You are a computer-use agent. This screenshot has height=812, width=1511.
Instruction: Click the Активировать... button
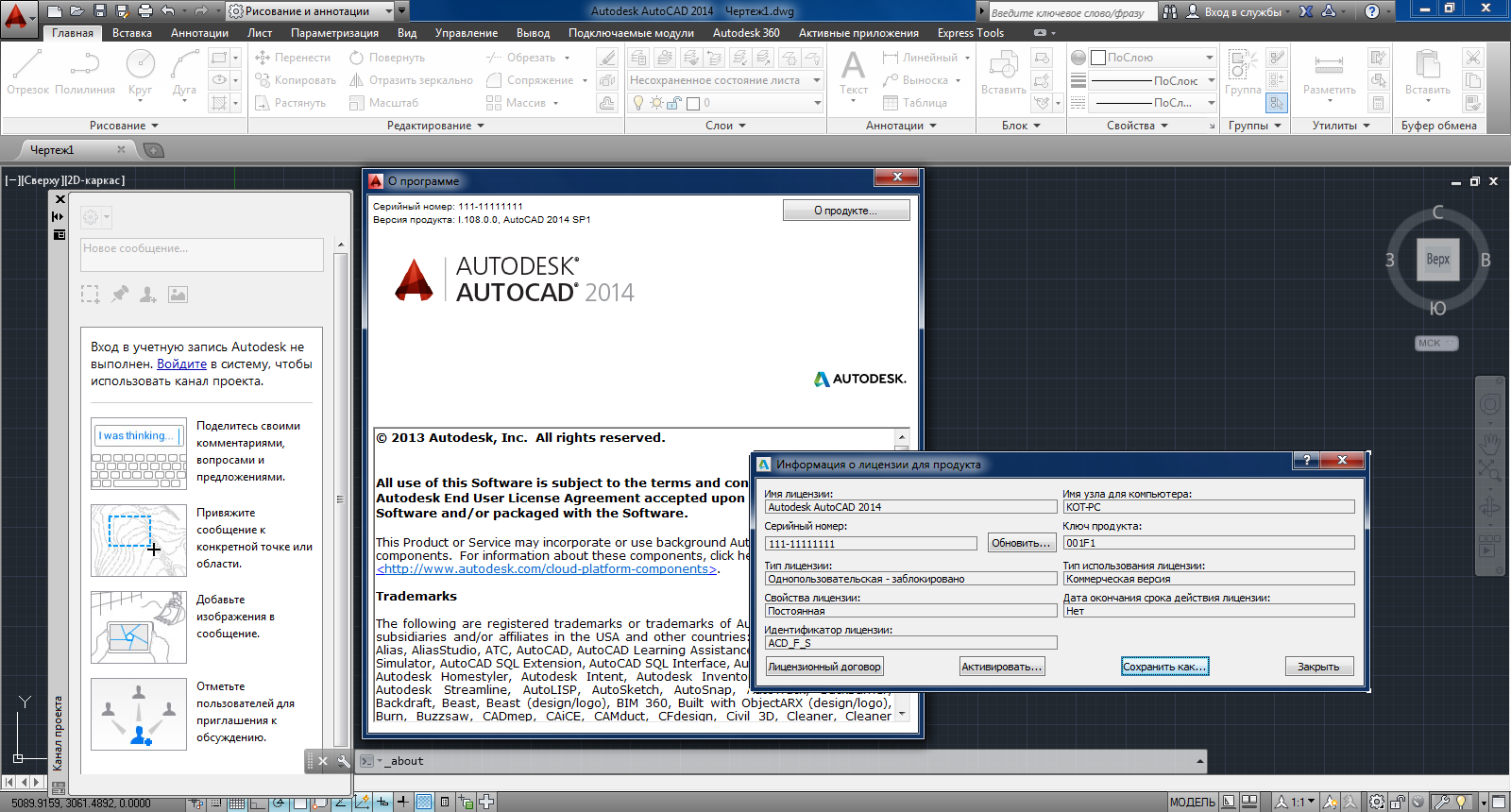pos(1002,667)
